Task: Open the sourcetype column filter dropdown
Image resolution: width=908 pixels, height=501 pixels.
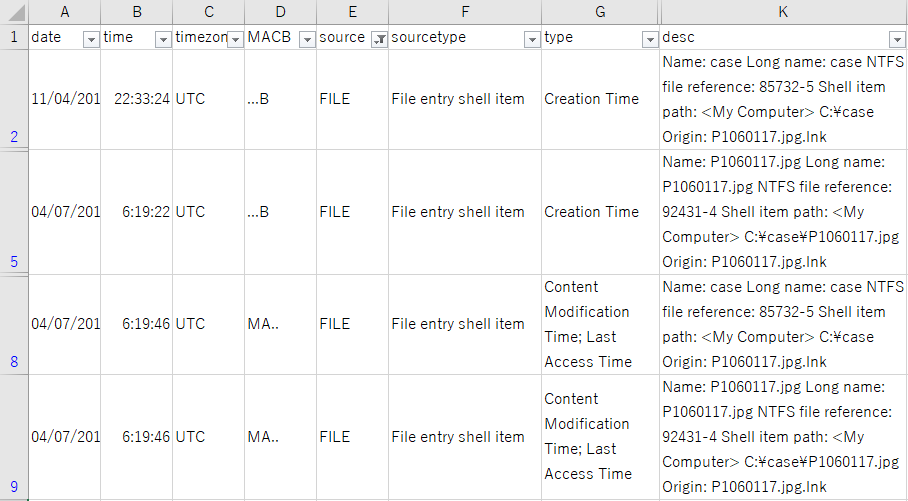Action: pyautogui.click(x=532, y=39)
